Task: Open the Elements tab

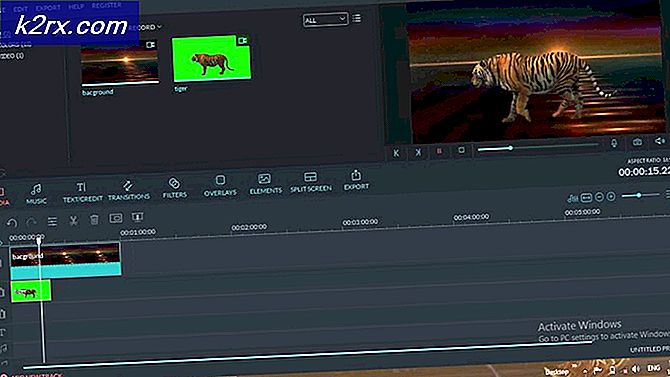Action: [x=265, y=184]
